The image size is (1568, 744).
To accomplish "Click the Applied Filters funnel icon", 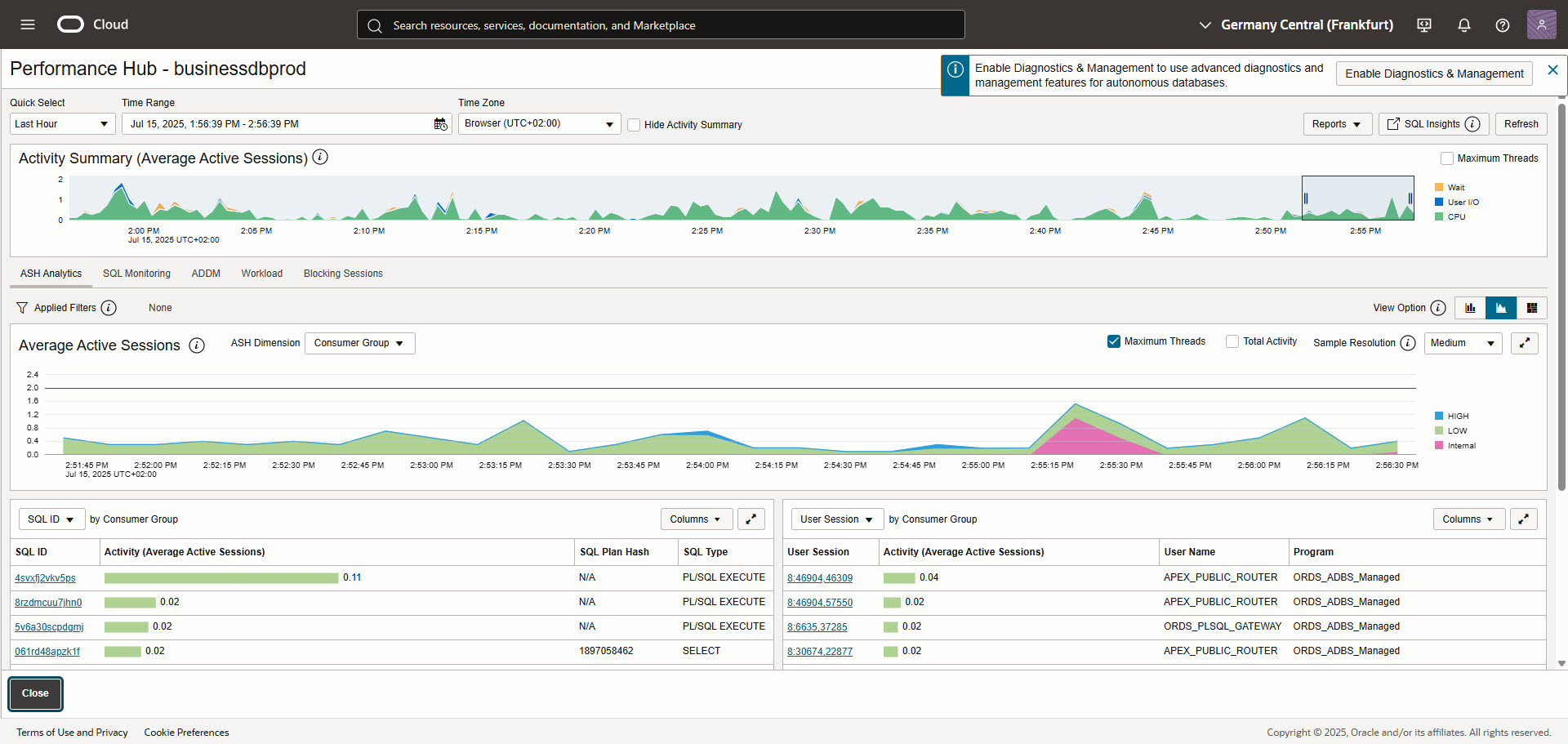I will point(22,308).
